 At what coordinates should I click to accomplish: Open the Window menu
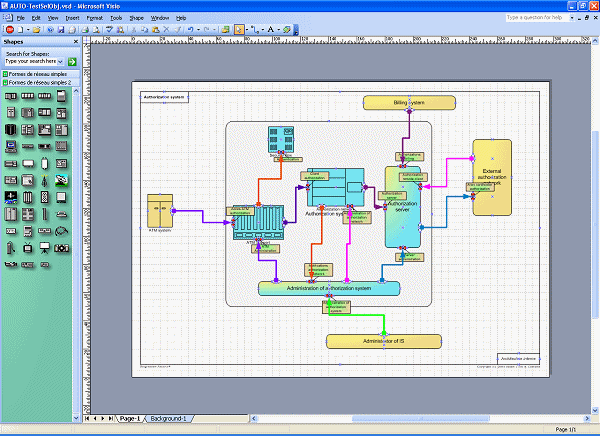(160, 18)
